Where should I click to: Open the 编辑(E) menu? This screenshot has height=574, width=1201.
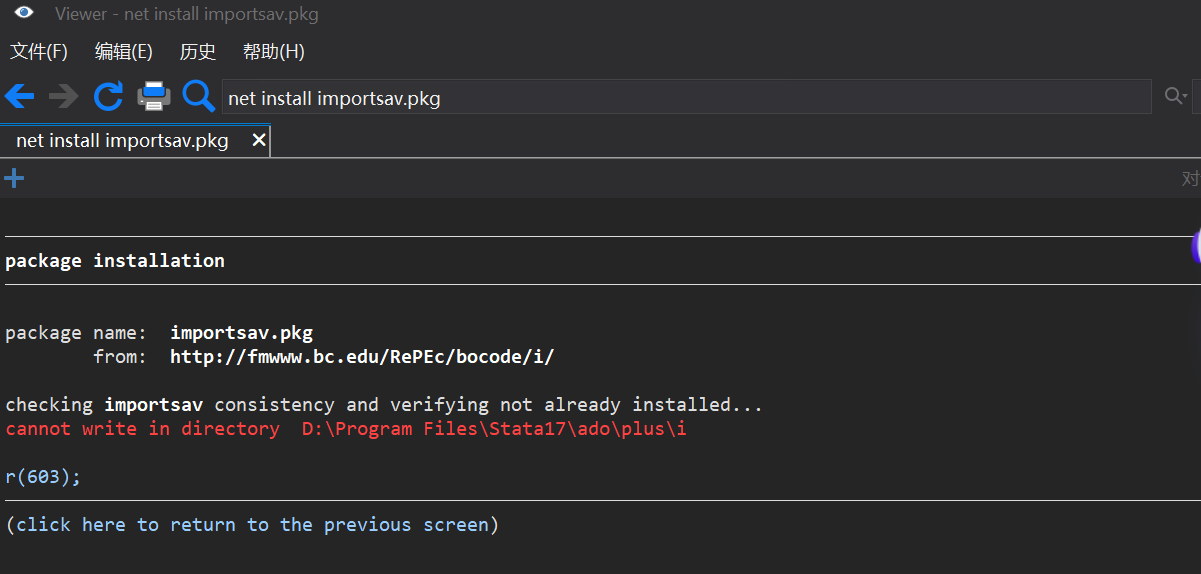pos(124,51)
